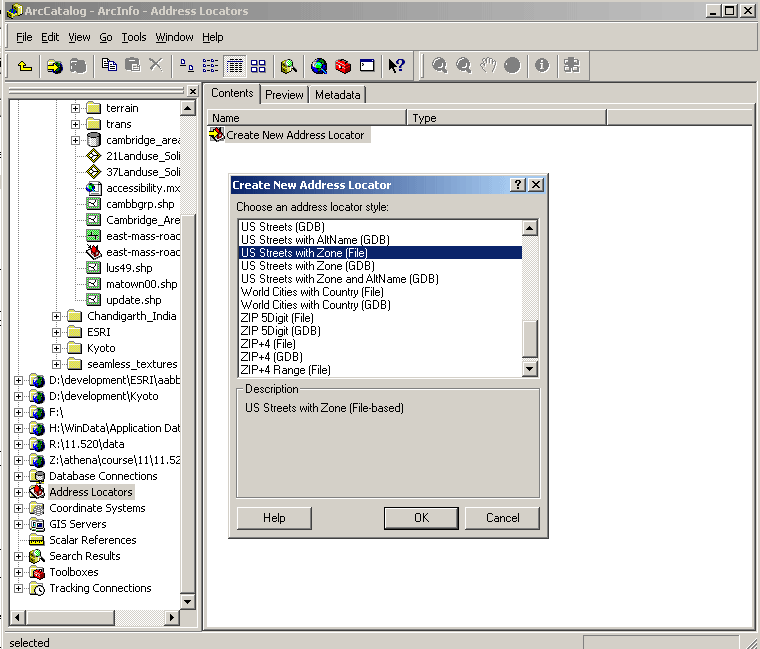Expand the trans folder
The width and height of the screenshot is (760, 649).
(75, 124)
